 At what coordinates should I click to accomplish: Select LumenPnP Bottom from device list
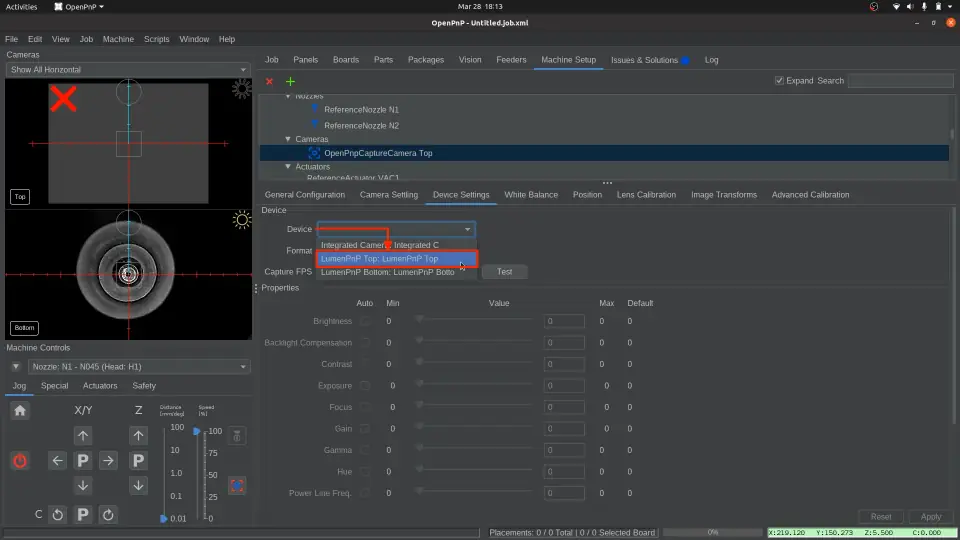[x=387, y=272]
